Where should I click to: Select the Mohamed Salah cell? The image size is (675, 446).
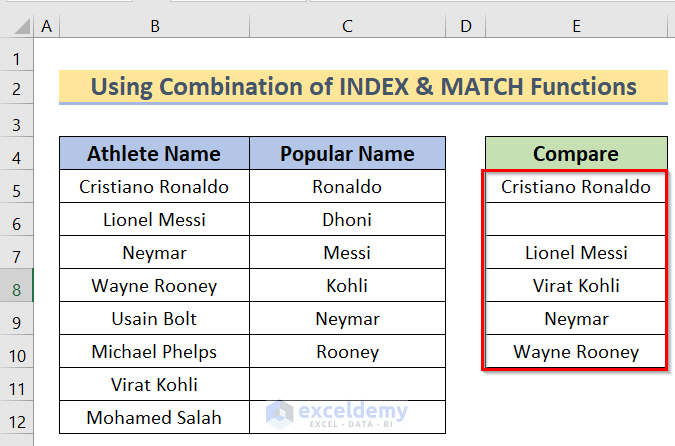point(154,418)
